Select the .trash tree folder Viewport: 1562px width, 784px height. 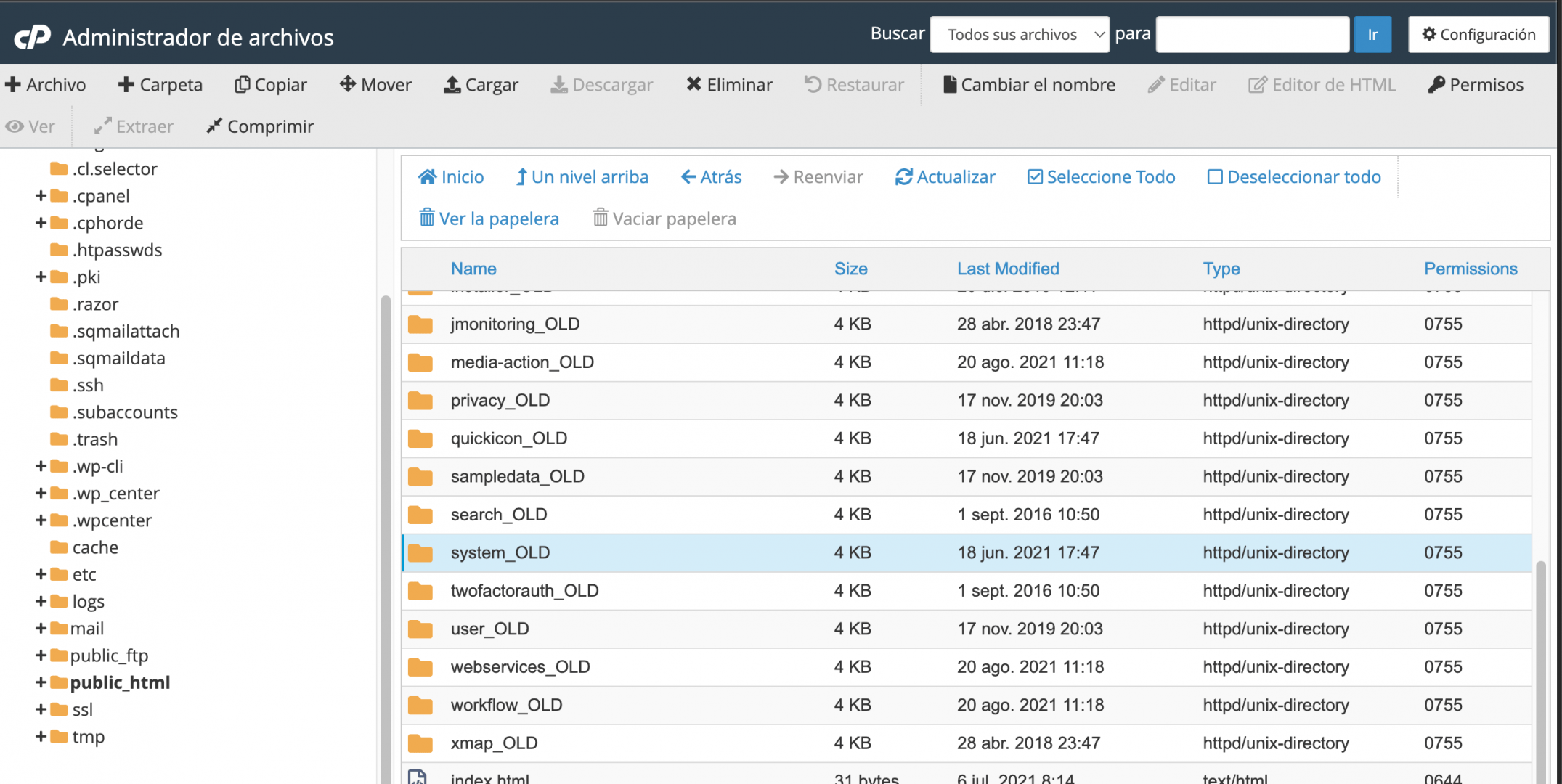point(94,439)
